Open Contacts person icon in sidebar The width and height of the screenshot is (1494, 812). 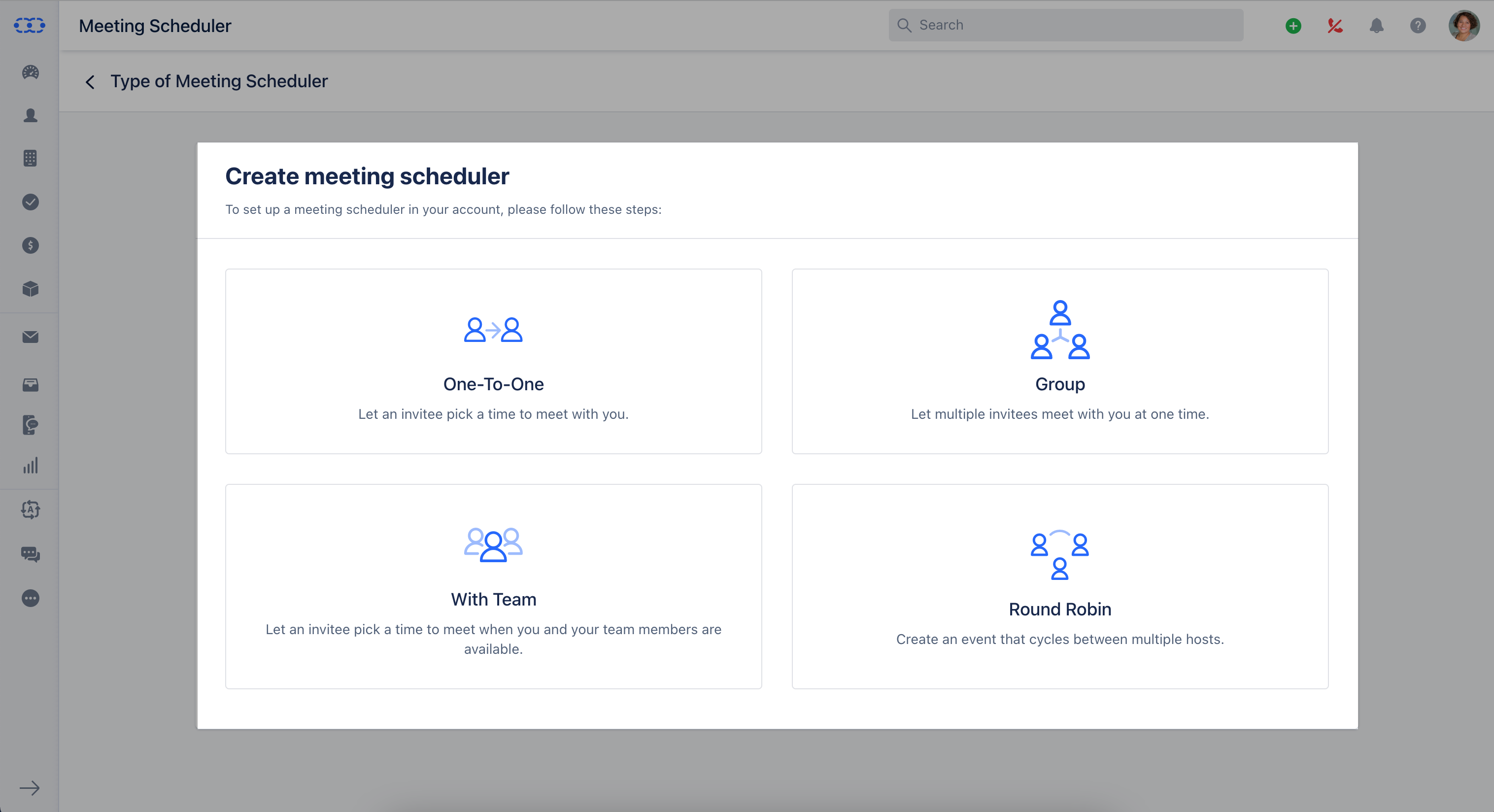[x=30, y=115]
